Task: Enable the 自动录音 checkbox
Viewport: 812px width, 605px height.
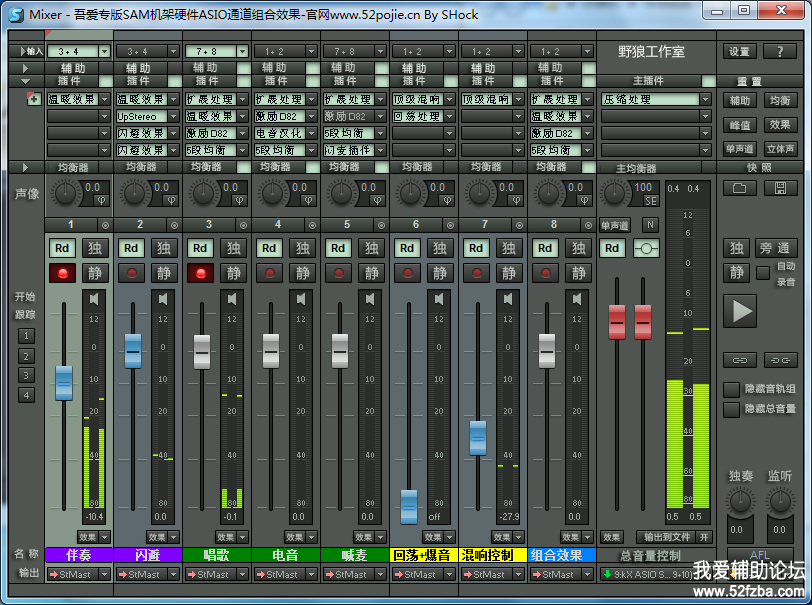Action: coord(762,272)
